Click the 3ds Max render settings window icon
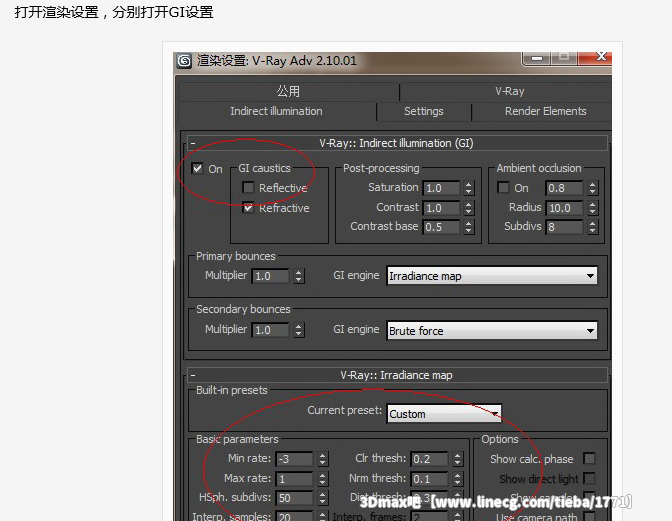Image resolution: width=672 pixels, height=521 pixels. click(184, 61)
